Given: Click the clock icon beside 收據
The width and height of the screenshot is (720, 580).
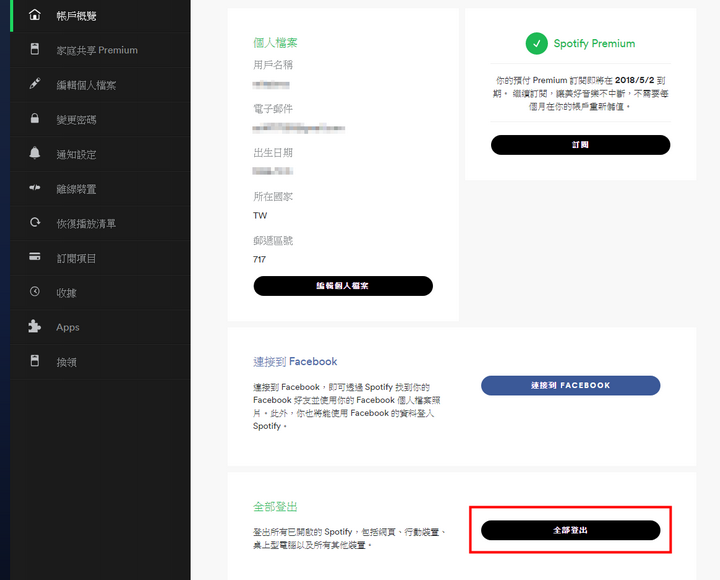Looking at the screenshot, I should tap(34, 291).
